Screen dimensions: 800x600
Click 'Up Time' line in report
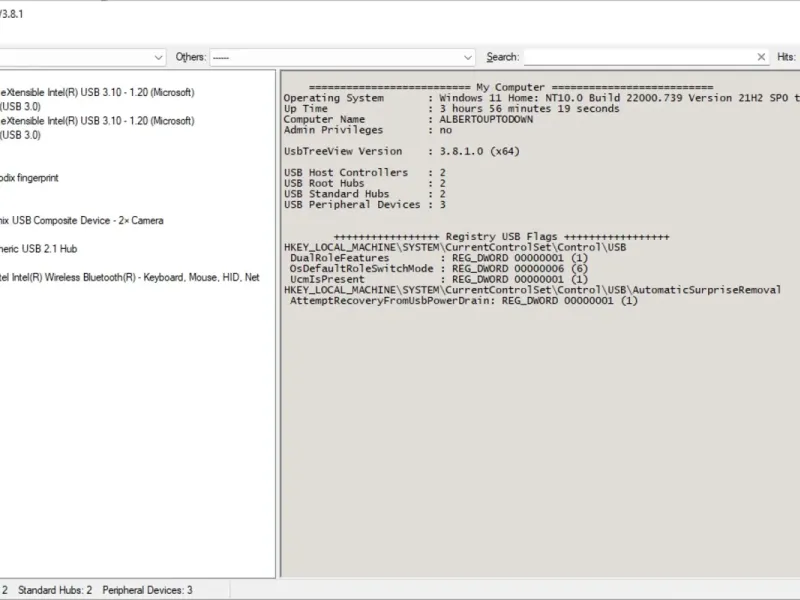pyautogui.click(x=452, y=109)
